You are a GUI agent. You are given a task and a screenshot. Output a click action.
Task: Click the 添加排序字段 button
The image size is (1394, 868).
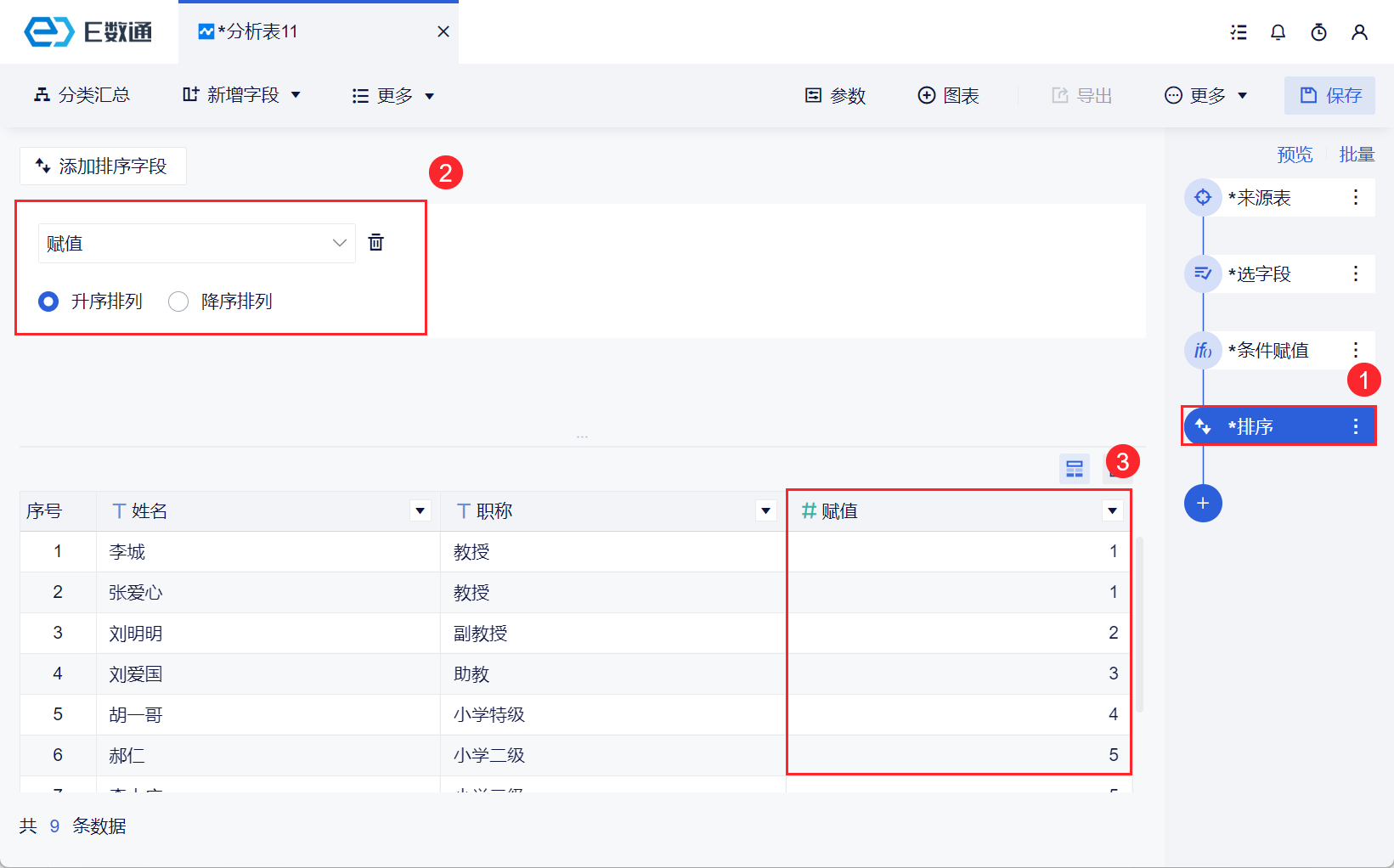pyautogui.click(x=103, y=166)
